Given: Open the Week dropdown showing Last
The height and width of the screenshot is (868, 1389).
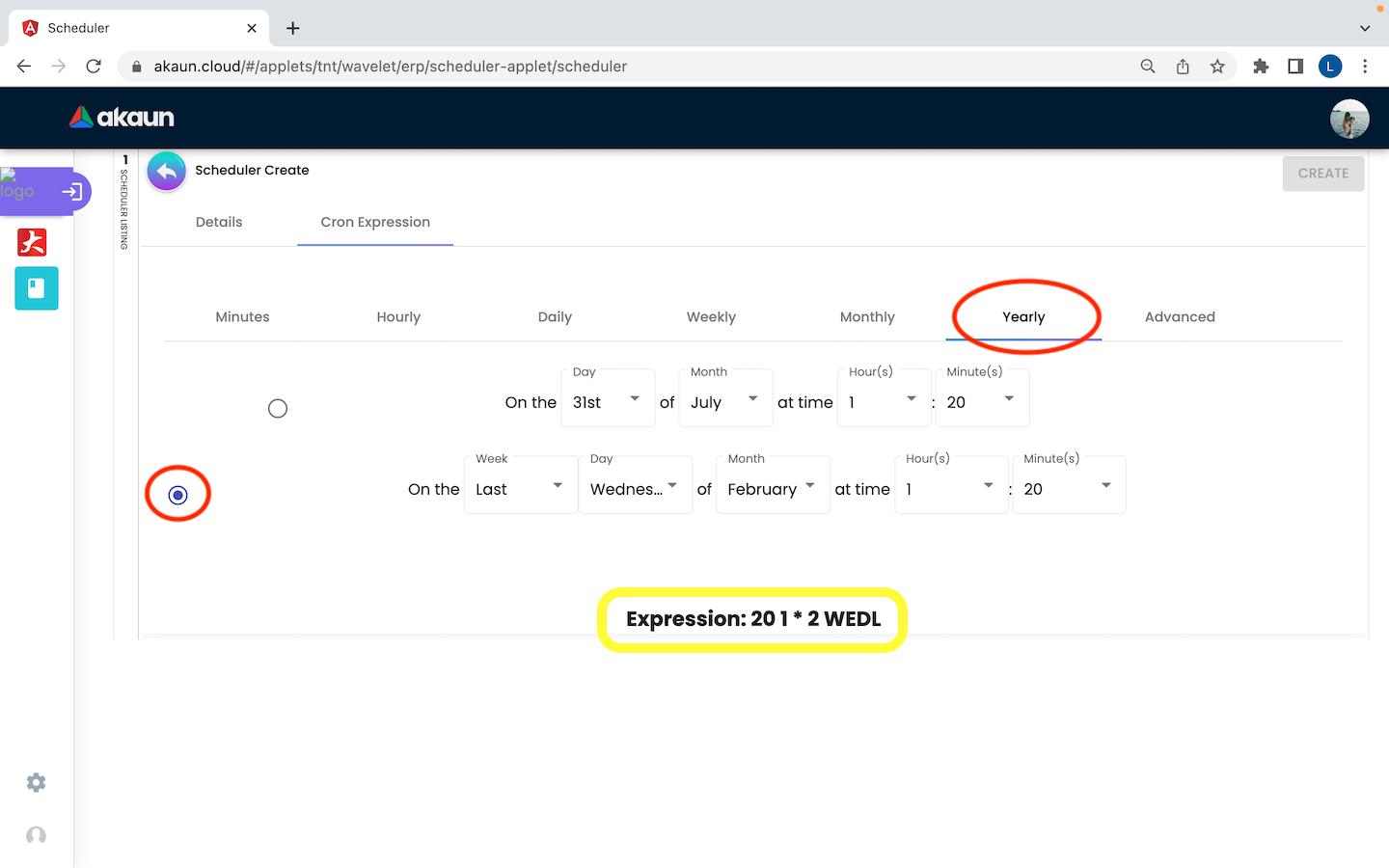Looking at the screenshot, I should coord(520,488).
